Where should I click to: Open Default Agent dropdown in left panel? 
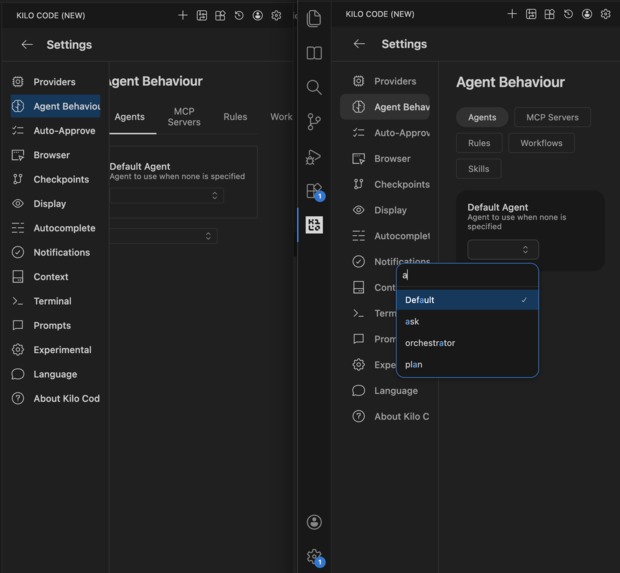point(166,195)
